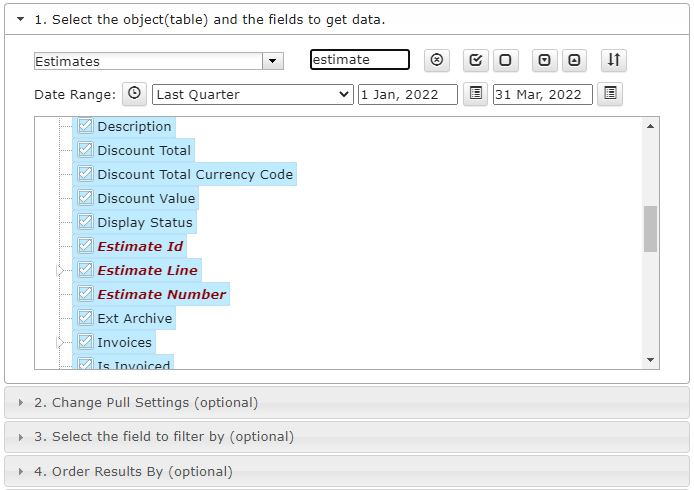
Task: Click the uncheck all fields icon
Action: coord(505,60)
